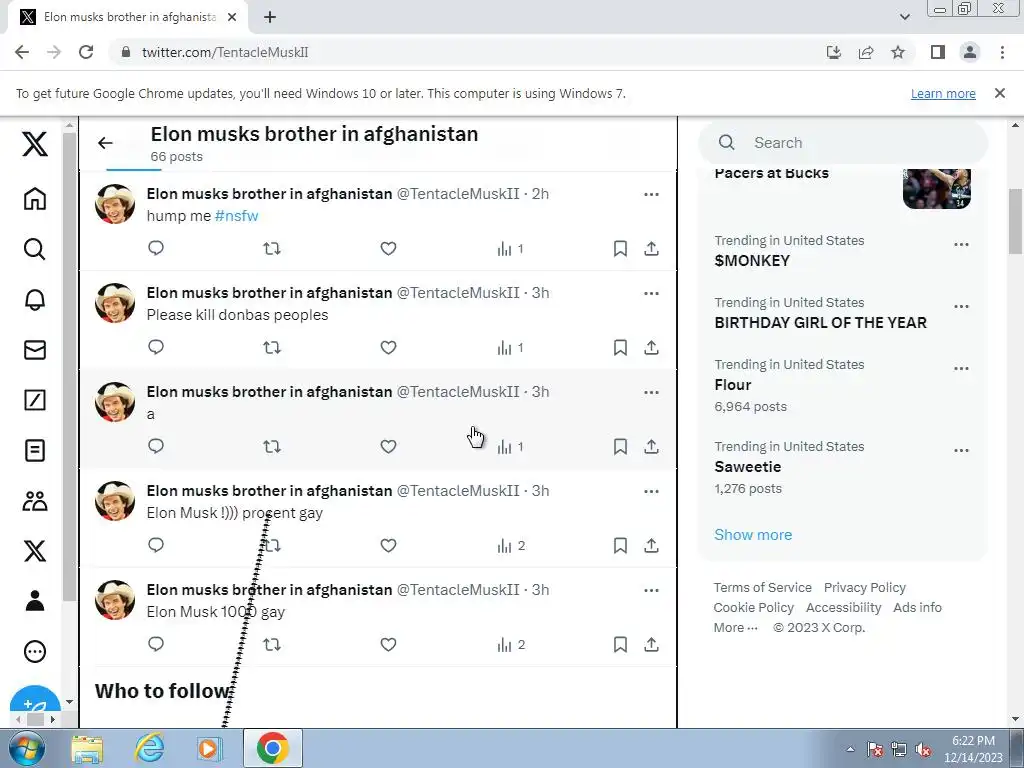The height and width of the screenshot is (768, 1024).
Task: Open BIRTHDAY GIRL OF THE YEAR trend
Action: pyautogui.click(x=820, y=323)
